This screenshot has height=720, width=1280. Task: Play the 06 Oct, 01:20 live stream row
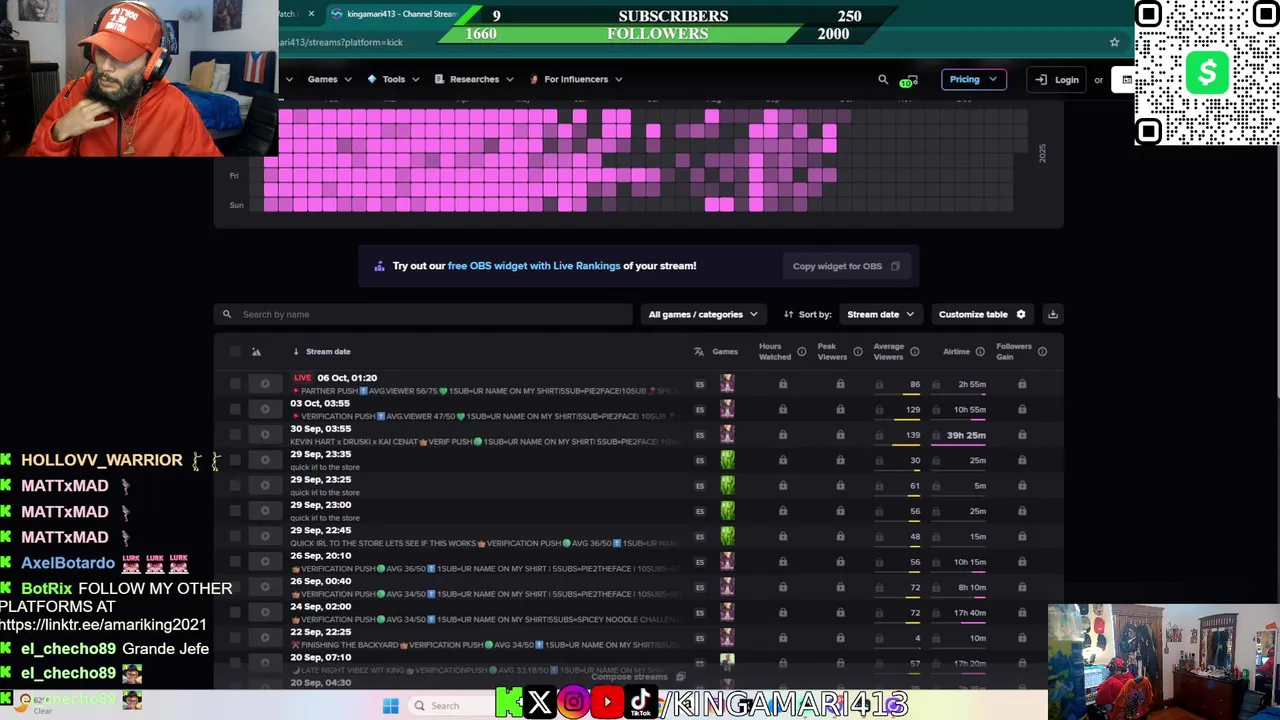265,384
